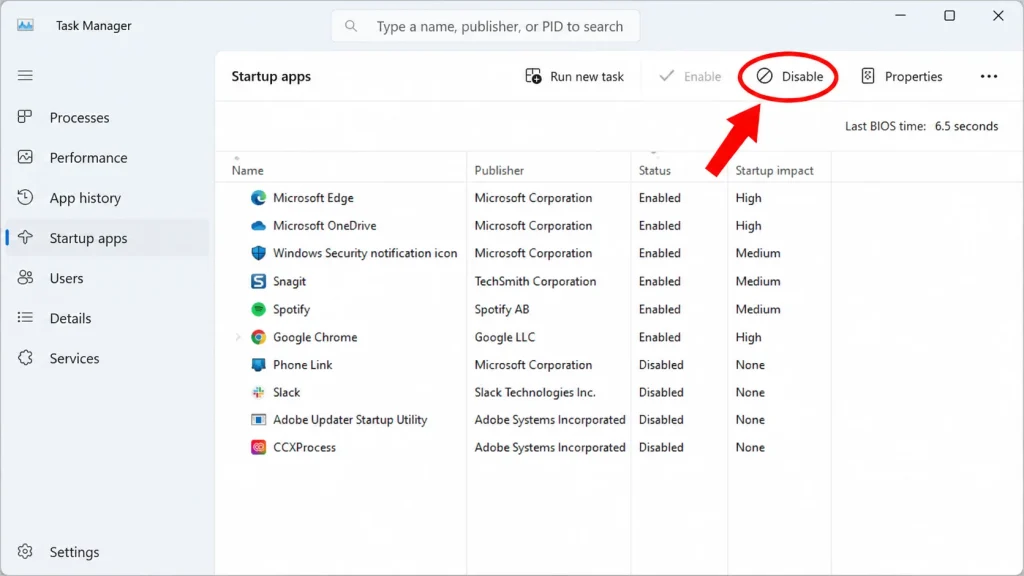Viewport: 1024px width, 576px height.
Task: Click the Disable button
Action: (790, 76)
